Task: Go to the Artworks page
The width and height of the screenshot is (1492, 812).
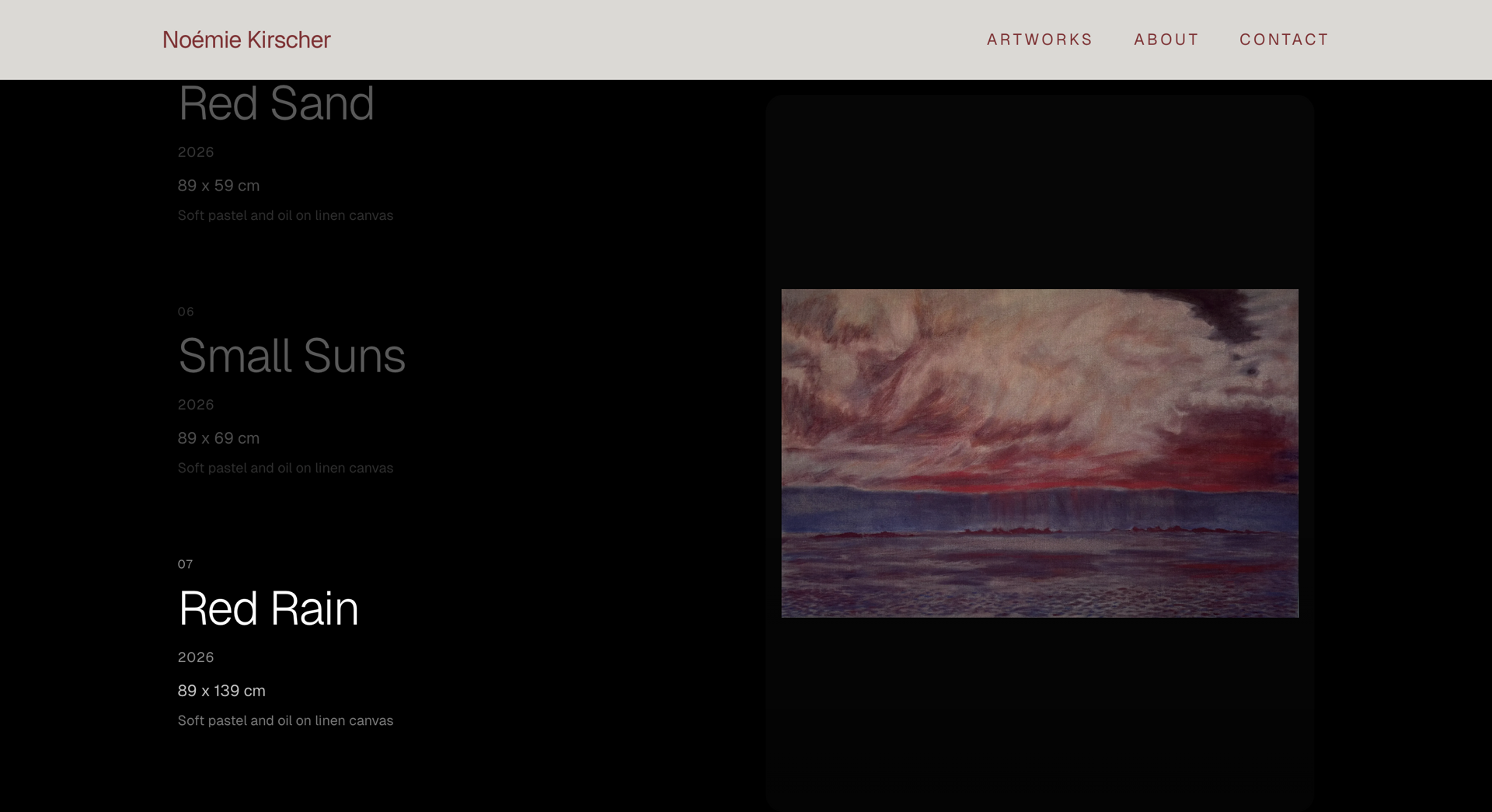Action: 1039,40
